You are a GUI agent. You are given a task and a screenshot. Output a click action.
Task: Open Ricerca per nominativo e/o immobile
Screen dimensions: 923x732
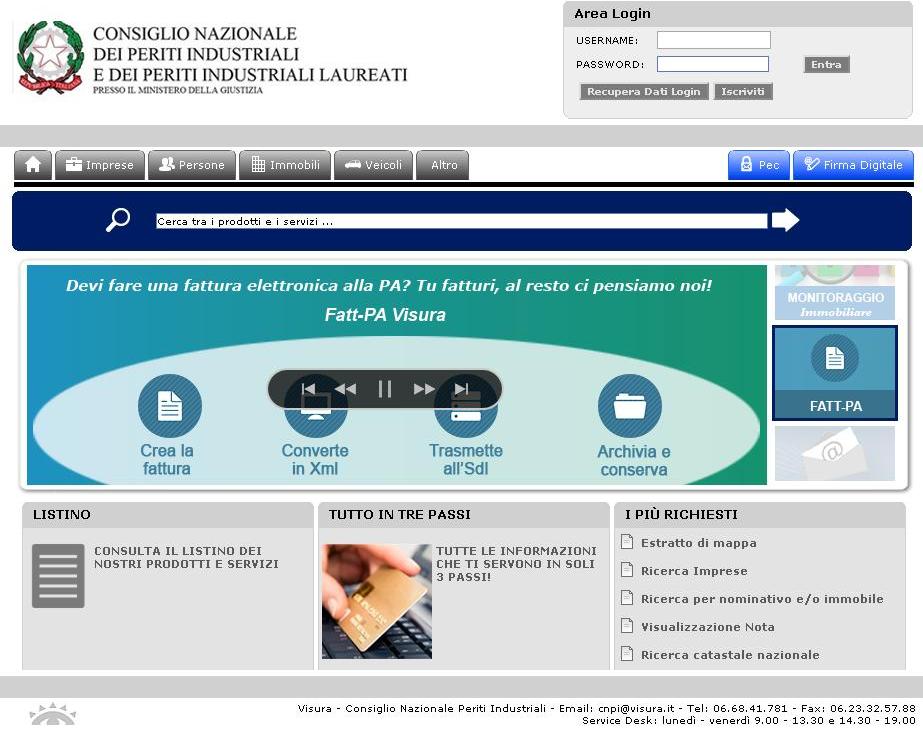coord(762,599)
